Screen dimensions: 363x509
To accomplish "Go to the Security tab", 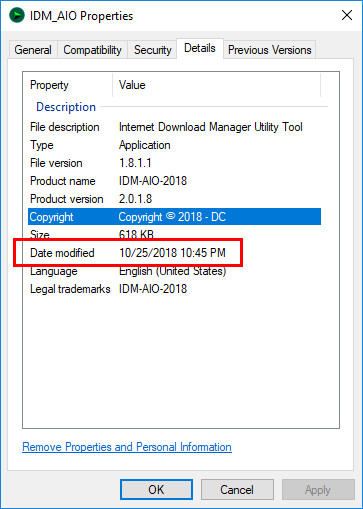I will tap(152, 50).
